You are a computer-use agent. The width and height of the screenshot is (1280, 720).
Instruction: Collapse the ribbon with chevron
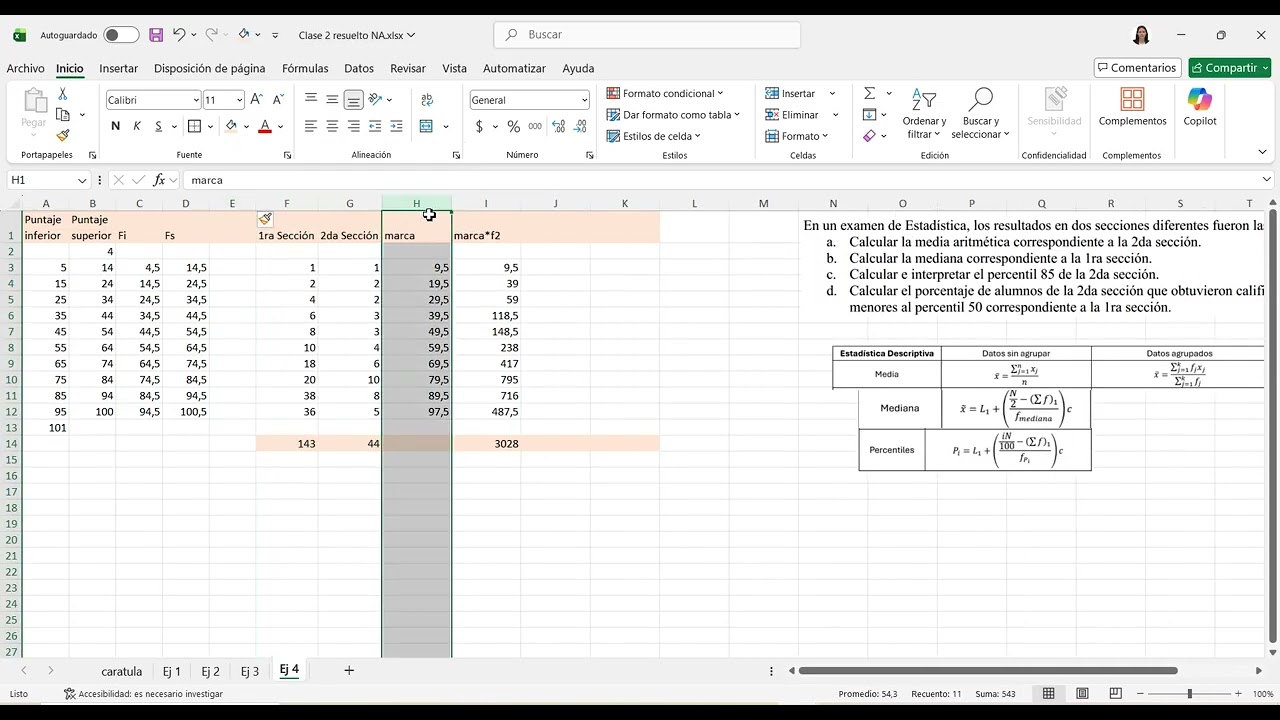coord(1262,152)
